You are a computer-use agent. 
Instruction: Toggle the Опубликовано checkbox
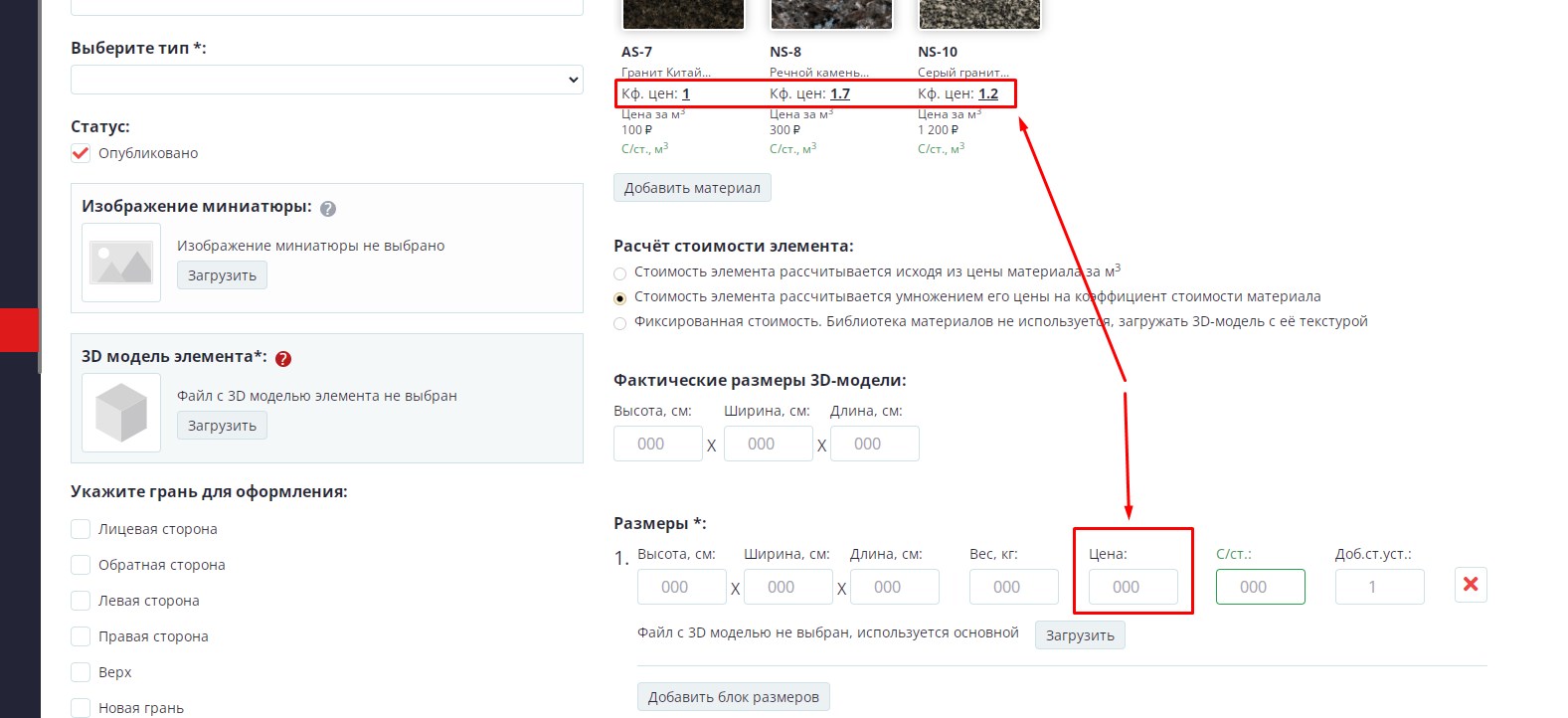click(82, 153)
